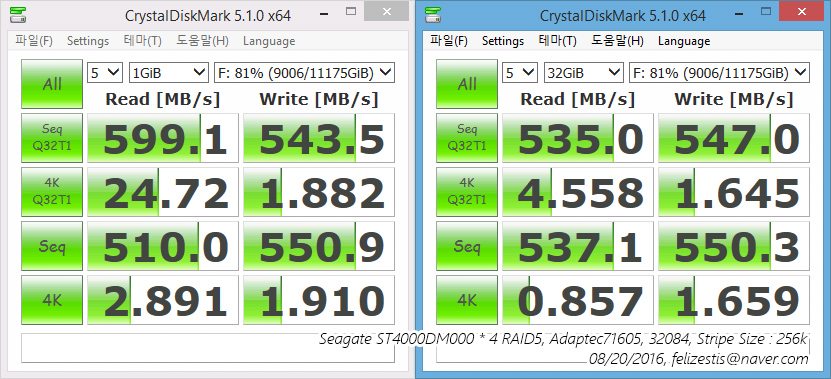This screenshot has height=379, width=831.
Task: Click the 0.857 read result
Action: click(578, 301)
